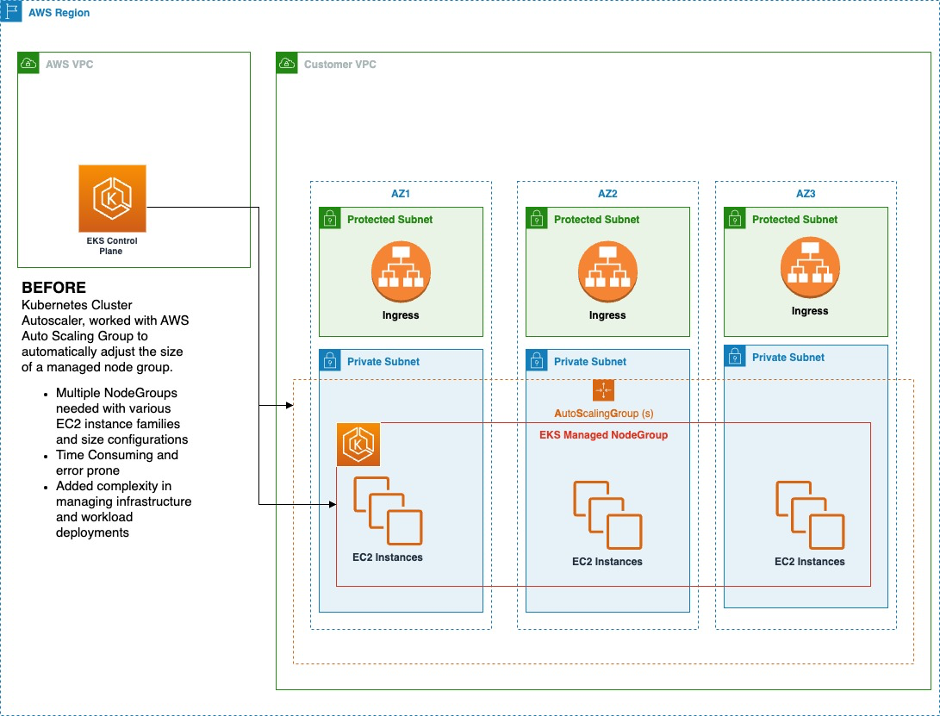Image resolution: width=941 pixels, height=716 pixels.
Task: Click the Private Subnet lock icon in AZ2
Action: tap(536, 362)
